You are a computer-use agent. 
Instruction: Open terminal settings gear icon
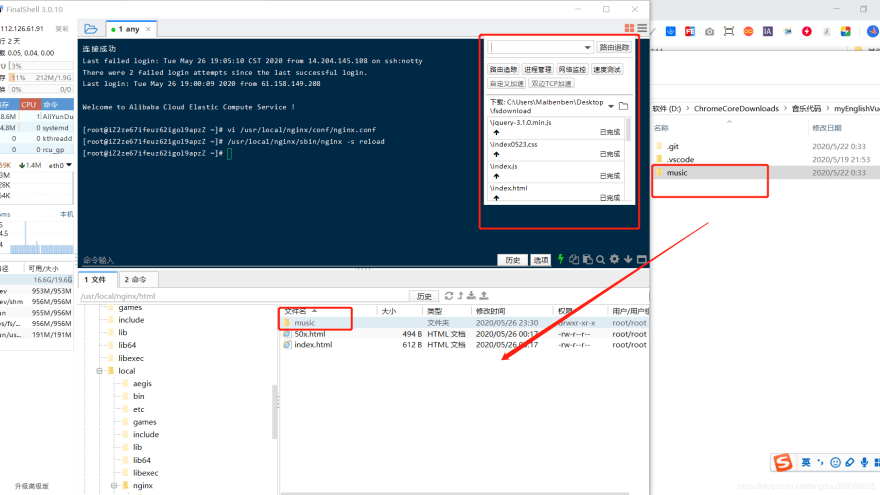615,259
